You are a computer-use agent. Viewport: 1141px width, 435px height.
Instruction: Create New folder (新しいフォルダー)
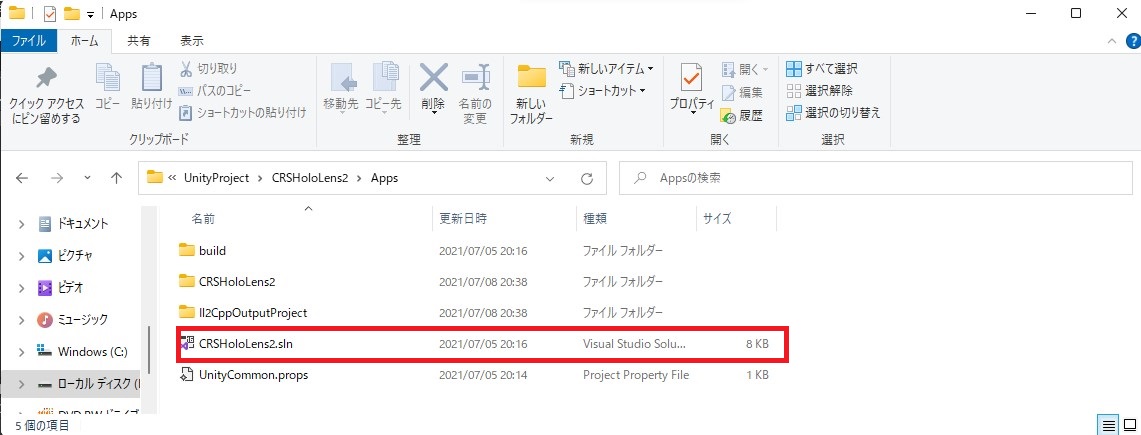tap(532, 95)
